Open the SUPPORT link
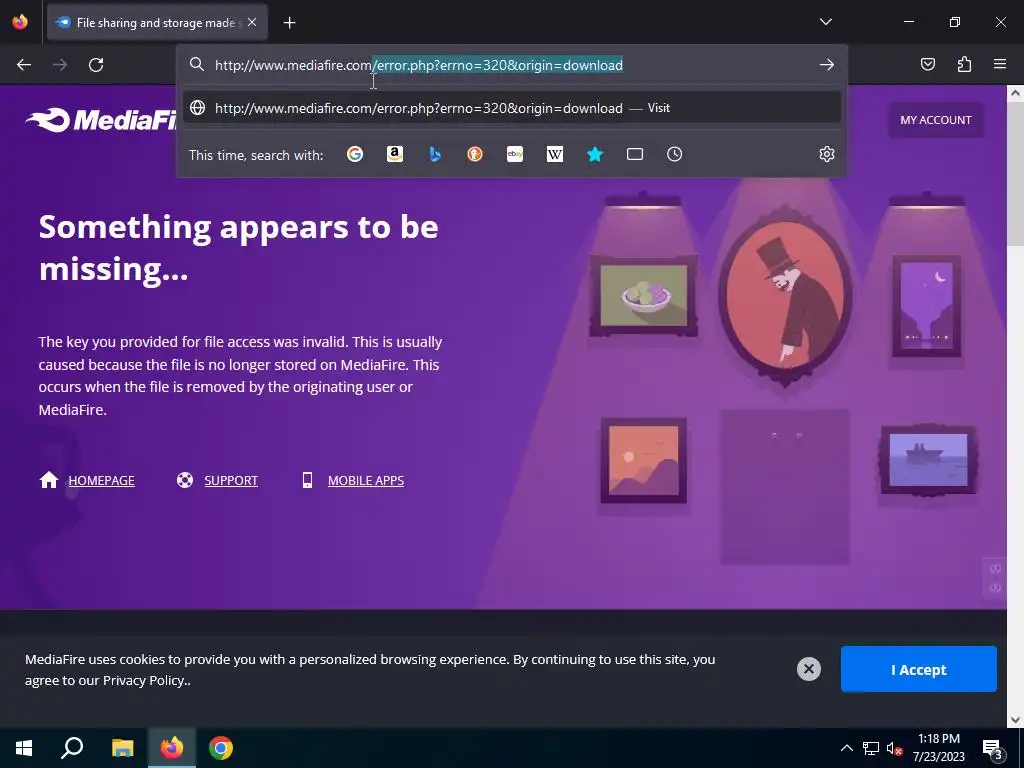Image resolution: width=1024 pixels, height=768 pixels. click(231, 481)
